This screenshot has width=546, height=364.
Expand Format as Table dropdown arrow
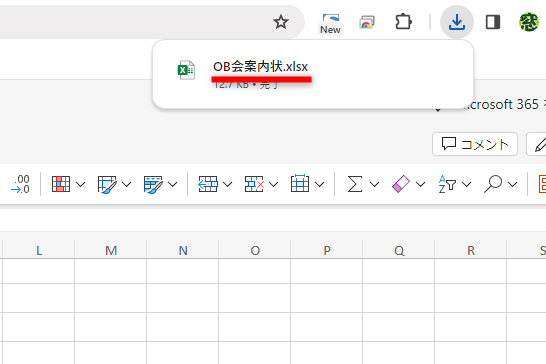click(126, 184)
